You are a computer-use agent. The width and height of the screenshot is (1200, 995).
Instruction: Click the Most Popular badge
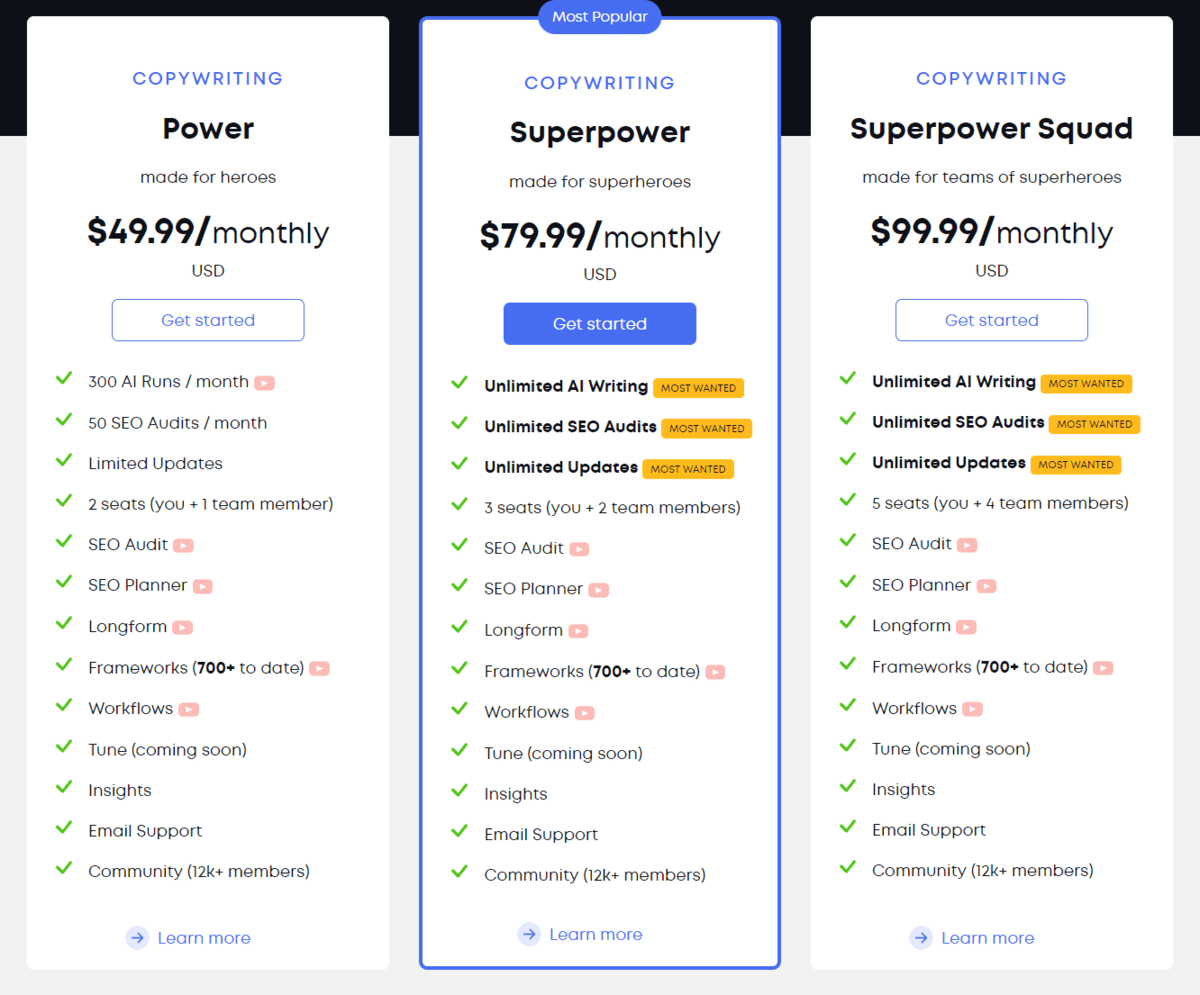(599, 16)
